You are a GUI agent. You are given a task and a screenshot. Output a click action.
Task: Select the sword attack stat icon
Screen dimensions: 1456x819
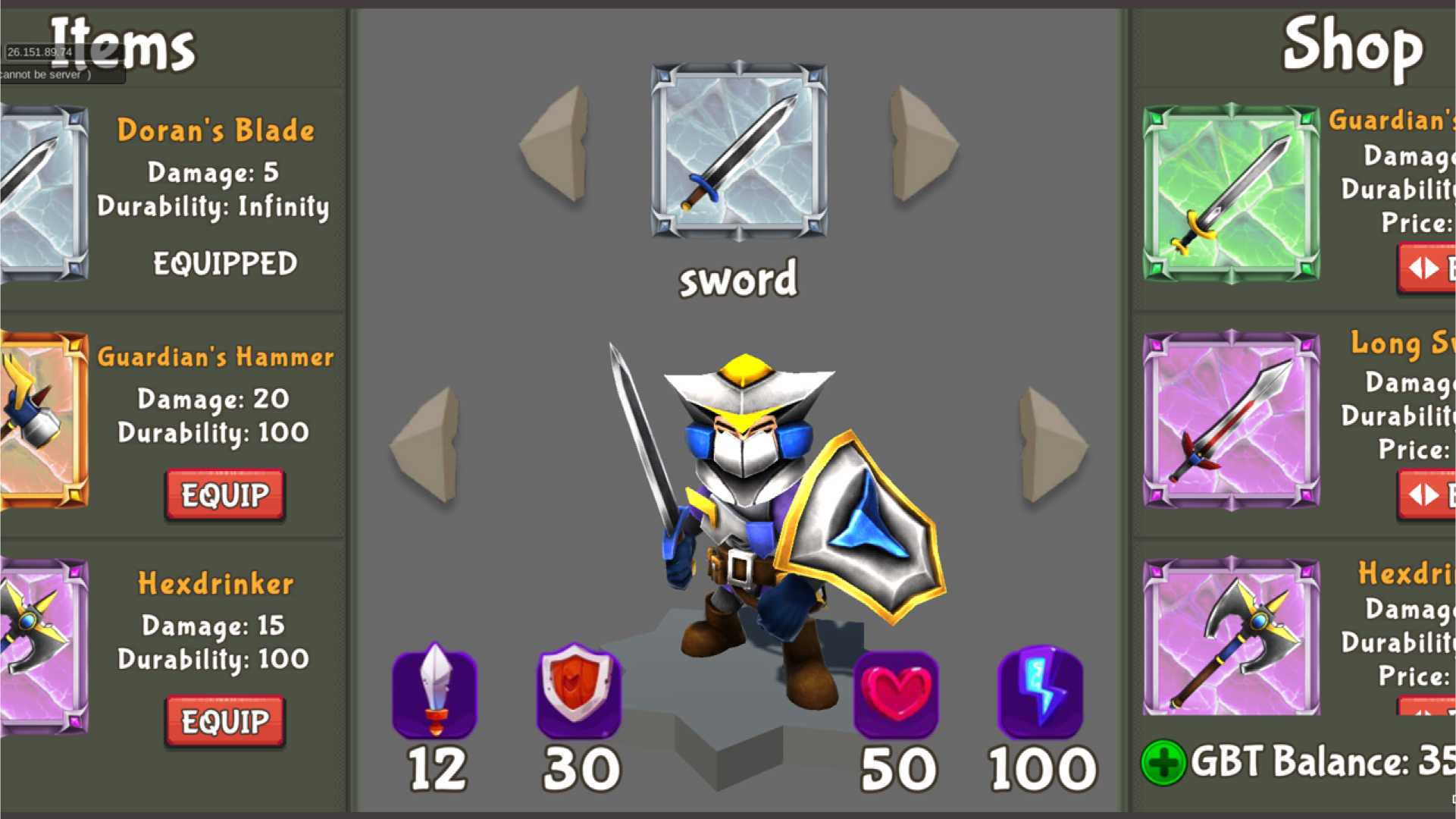[x=435, y=692]
